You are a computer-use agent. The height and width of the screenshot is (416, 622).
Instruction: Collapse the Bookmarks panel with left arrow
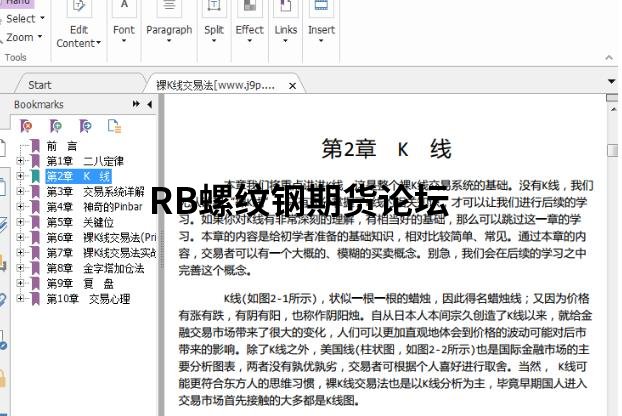coord(150,104)
